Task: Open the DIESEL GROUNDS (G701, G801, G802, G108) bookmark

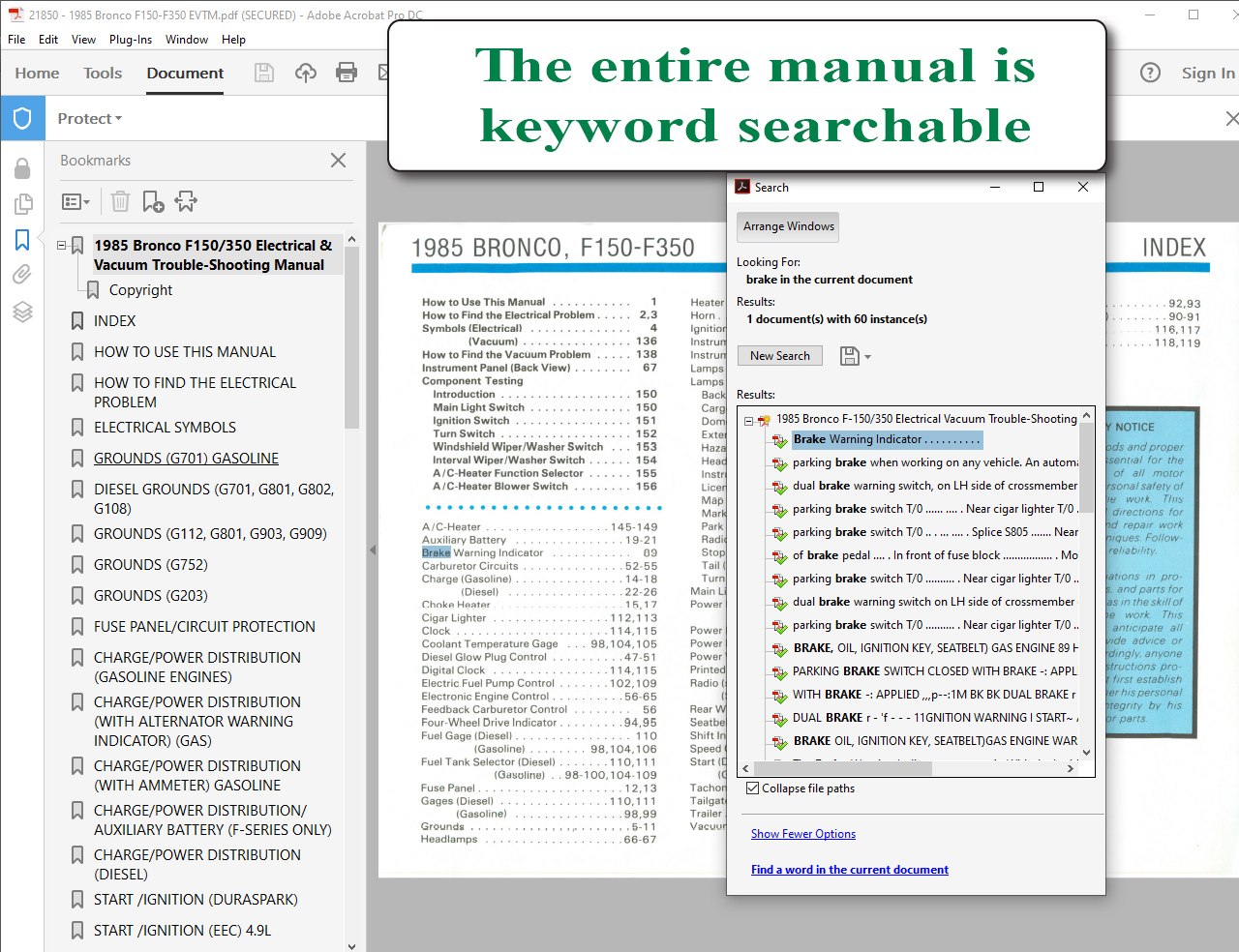Action: (x=214, y=499)
